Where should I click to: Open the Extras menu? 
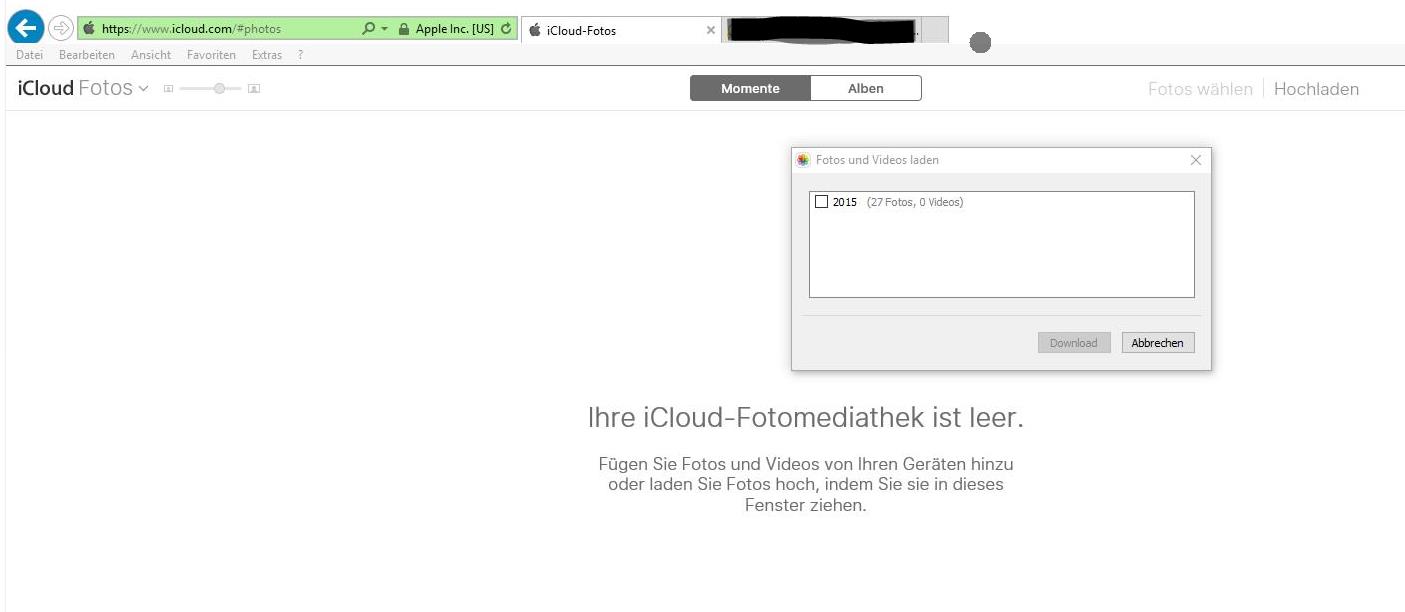[267, 55]
